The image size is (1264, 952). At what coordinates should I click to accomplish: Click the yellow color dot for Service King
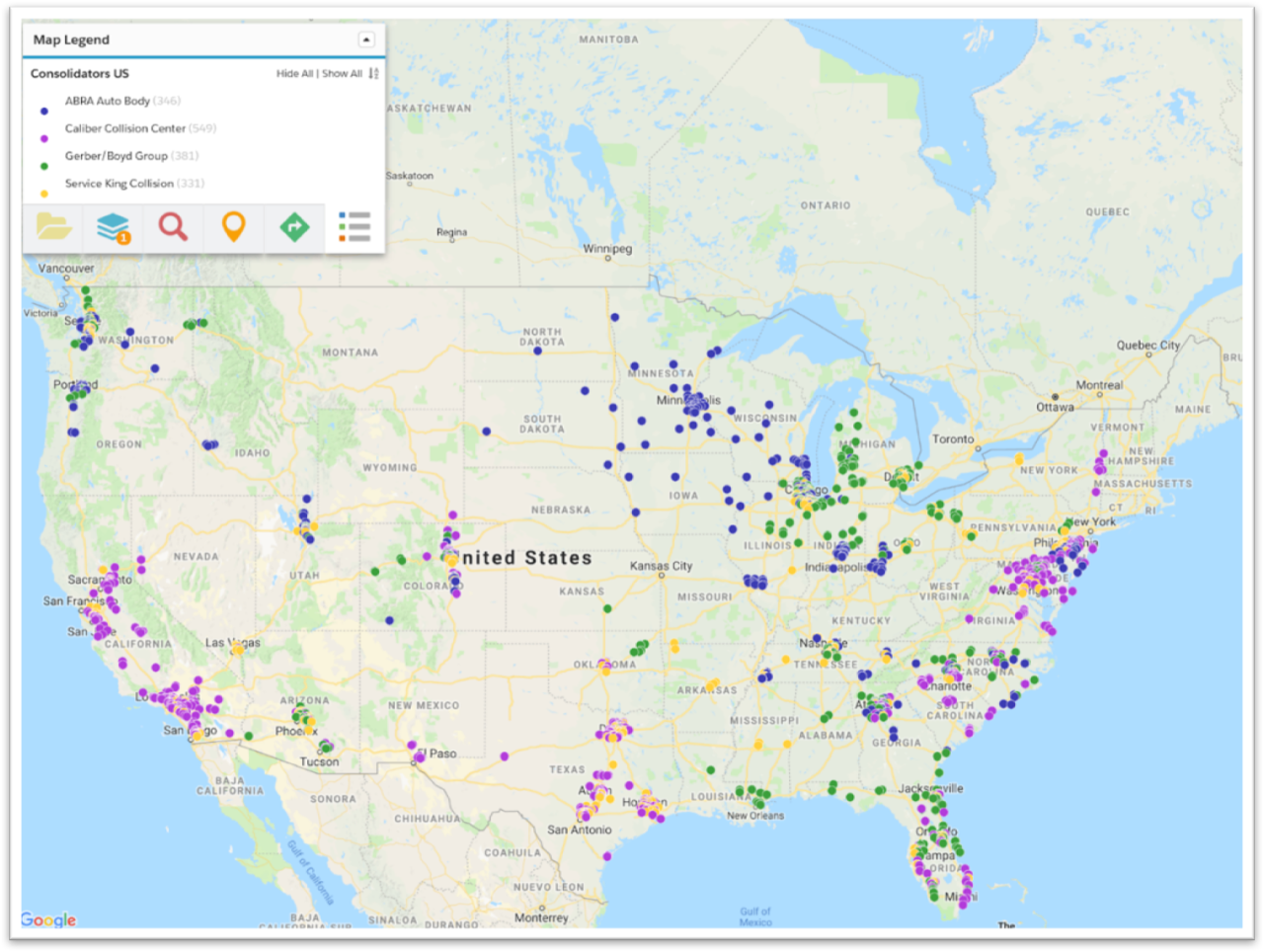(43, 194)
